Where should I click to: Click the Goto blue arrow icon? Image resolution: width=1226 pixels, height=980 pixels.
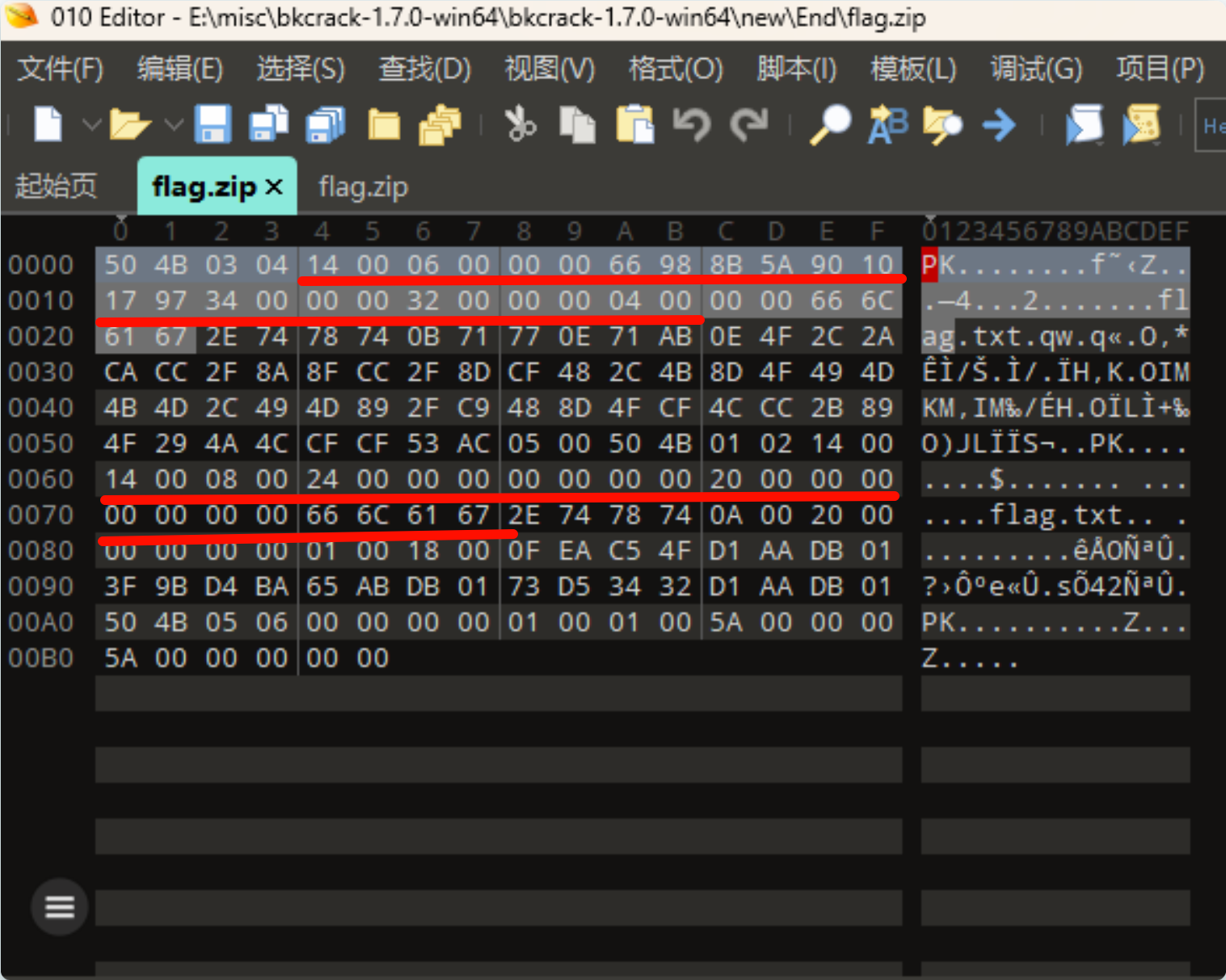[x=1000, y=125]
